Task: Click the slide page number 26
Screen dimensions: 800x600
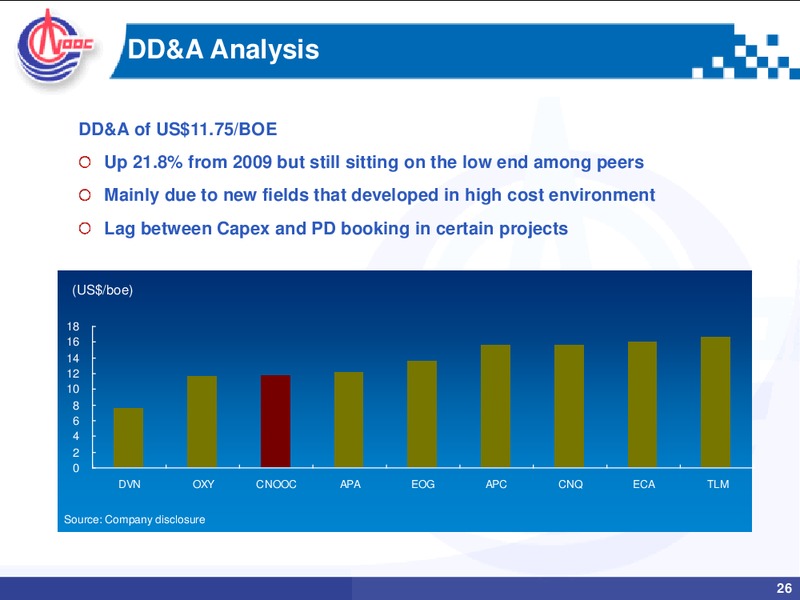Action: pos(784,588)
